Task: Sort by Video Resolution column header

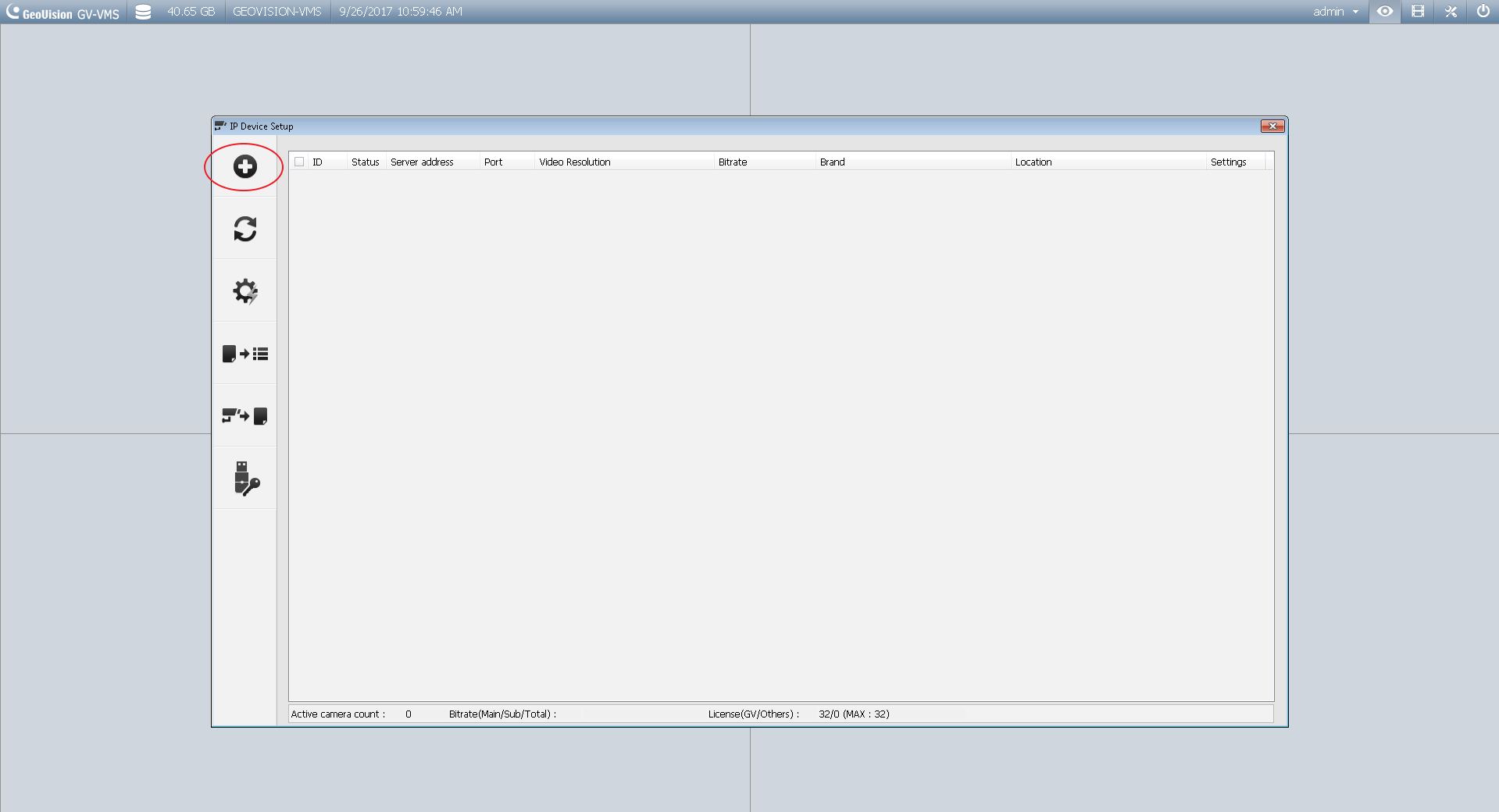Action: pyautogui.click(x=575, y=162)
